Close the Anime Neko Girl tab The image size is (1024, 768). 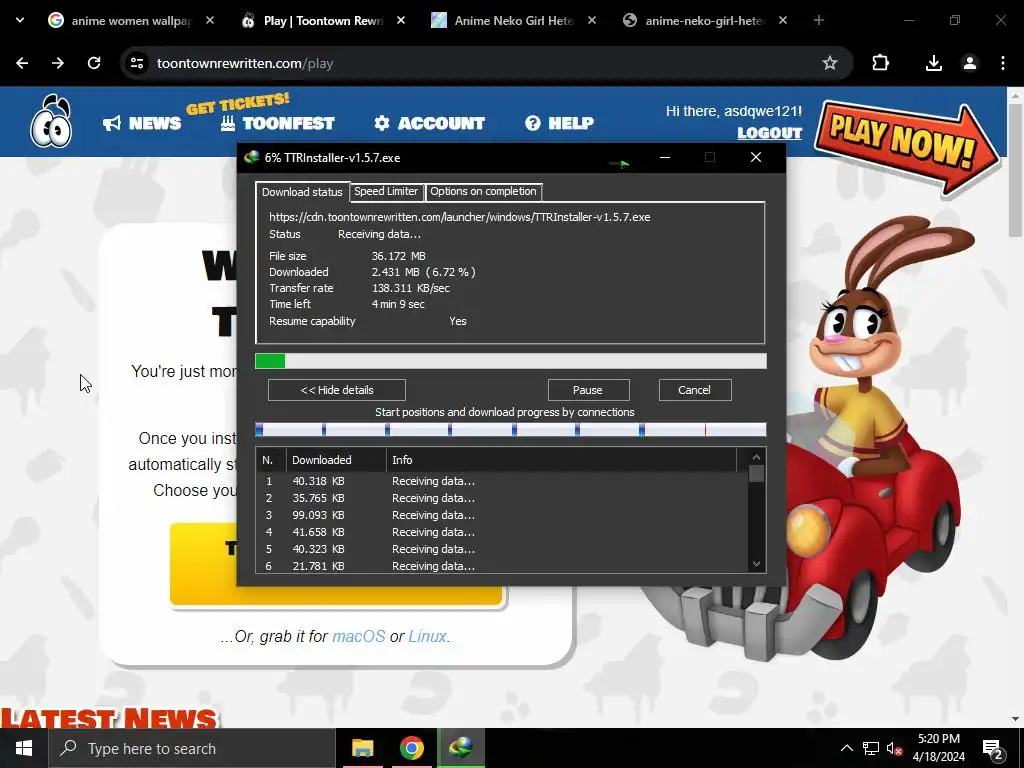(x=592, y=20)
